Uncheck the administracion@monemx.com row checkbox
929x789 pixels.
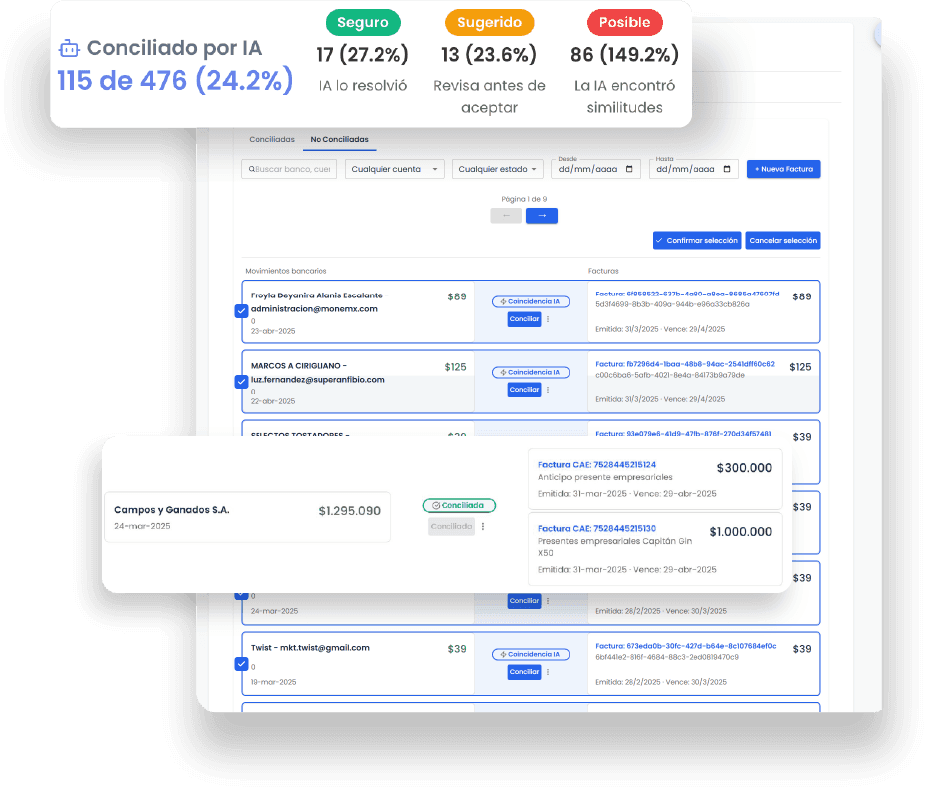point(241,311)
